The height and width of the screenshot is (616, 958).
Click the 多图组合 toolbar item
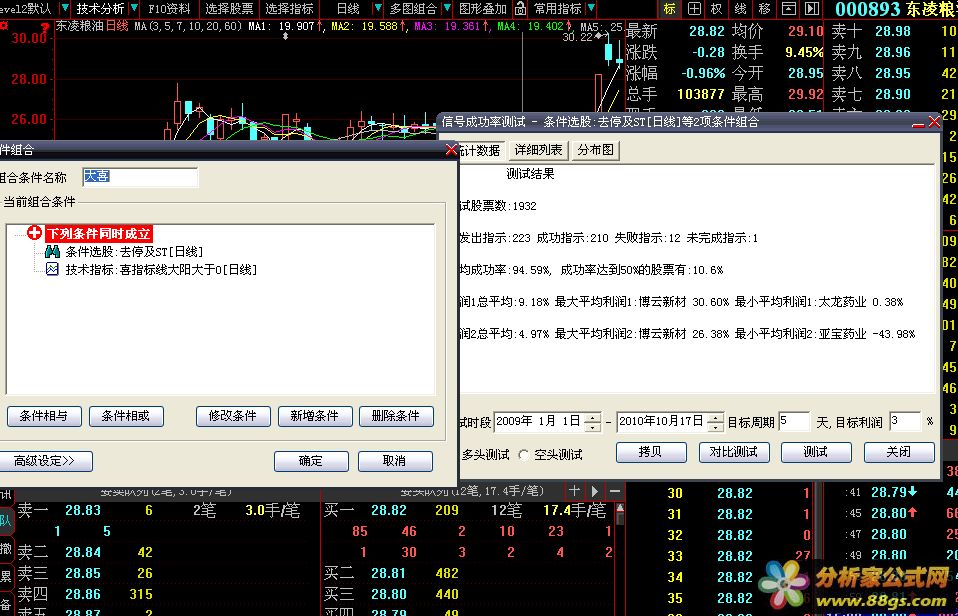click(x=414, y=9)
